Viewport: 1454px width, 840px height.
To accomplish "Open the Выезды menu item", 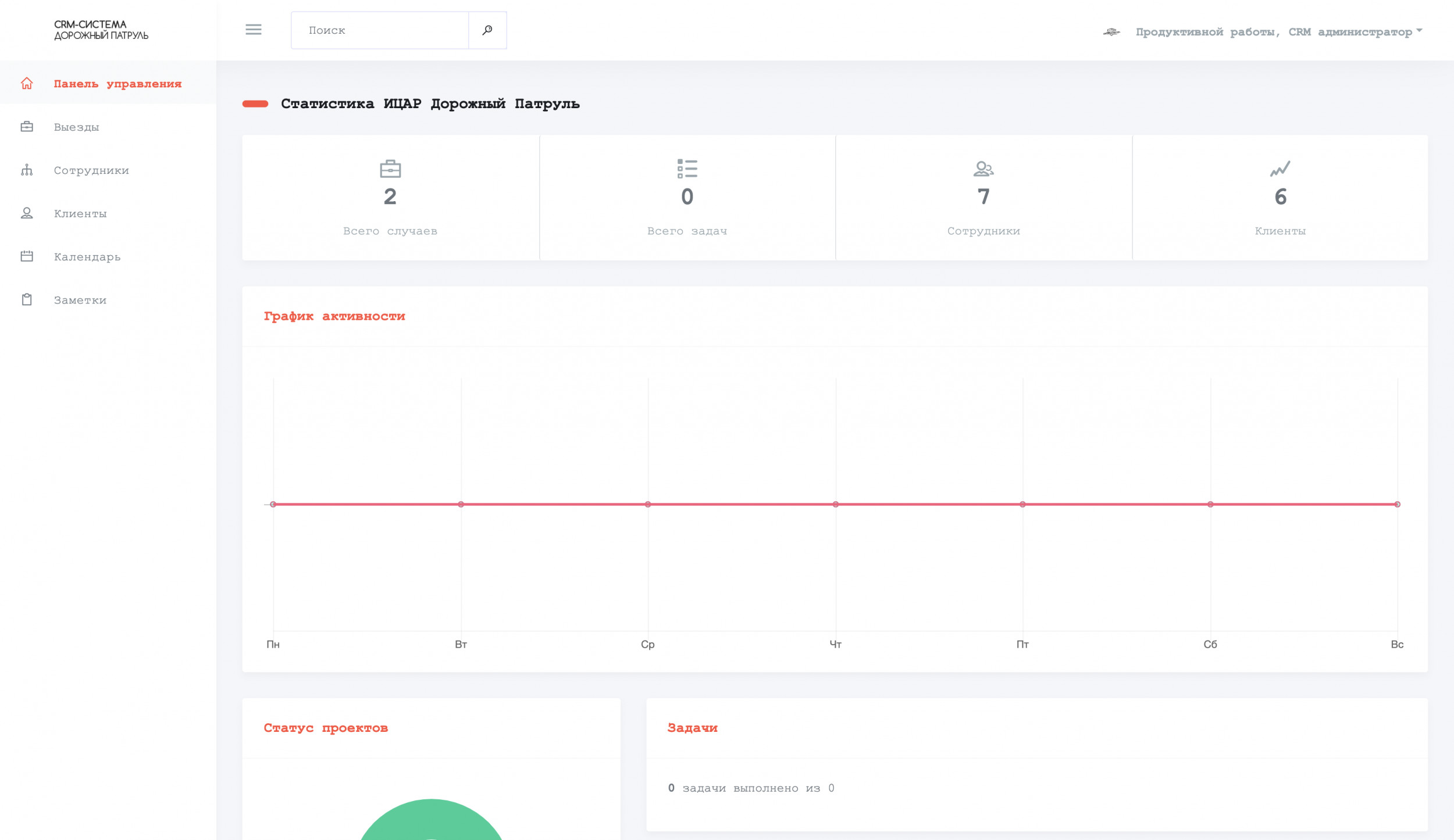I will 76,127.
